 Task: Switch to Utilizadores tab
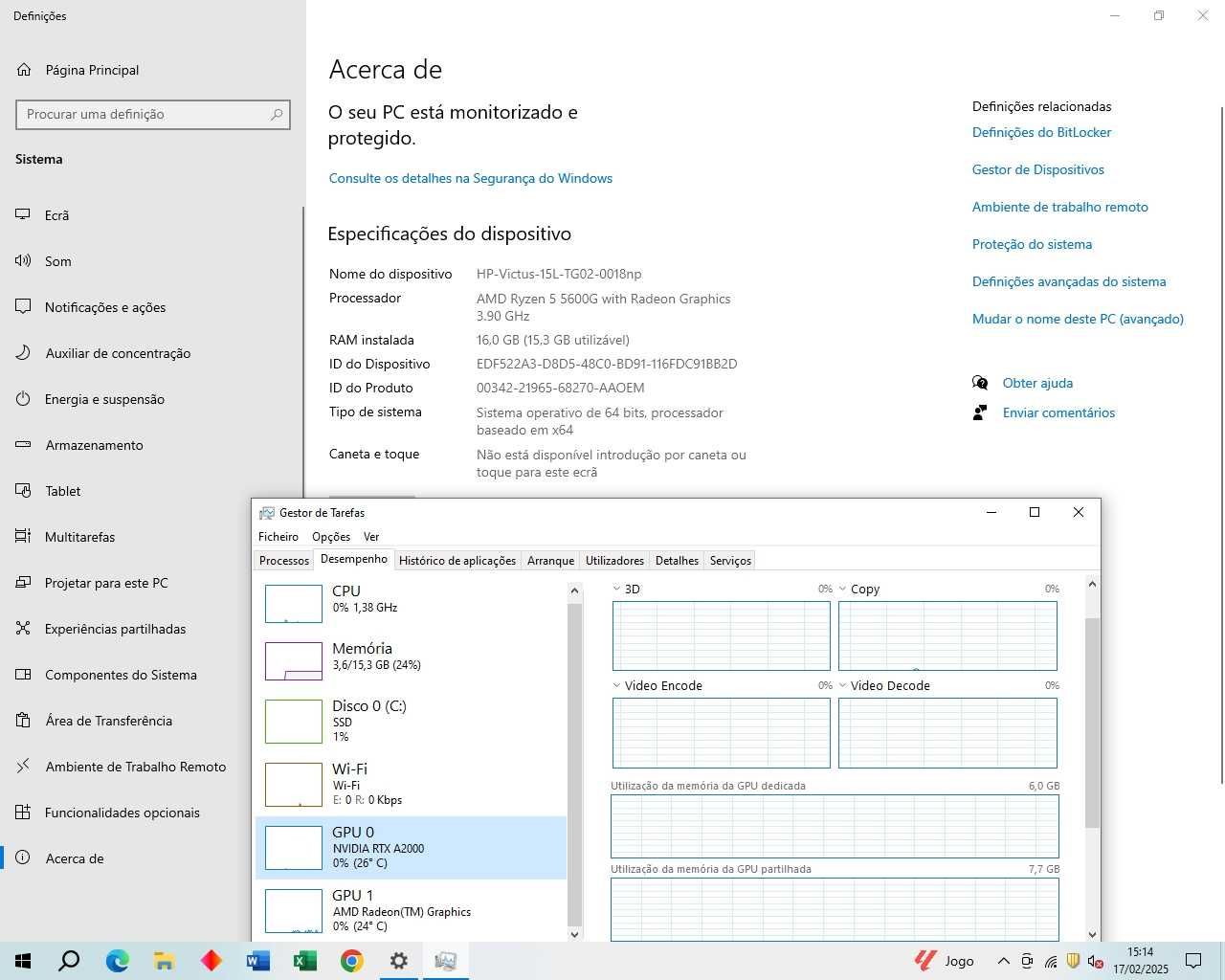click(x=614, y=561)
